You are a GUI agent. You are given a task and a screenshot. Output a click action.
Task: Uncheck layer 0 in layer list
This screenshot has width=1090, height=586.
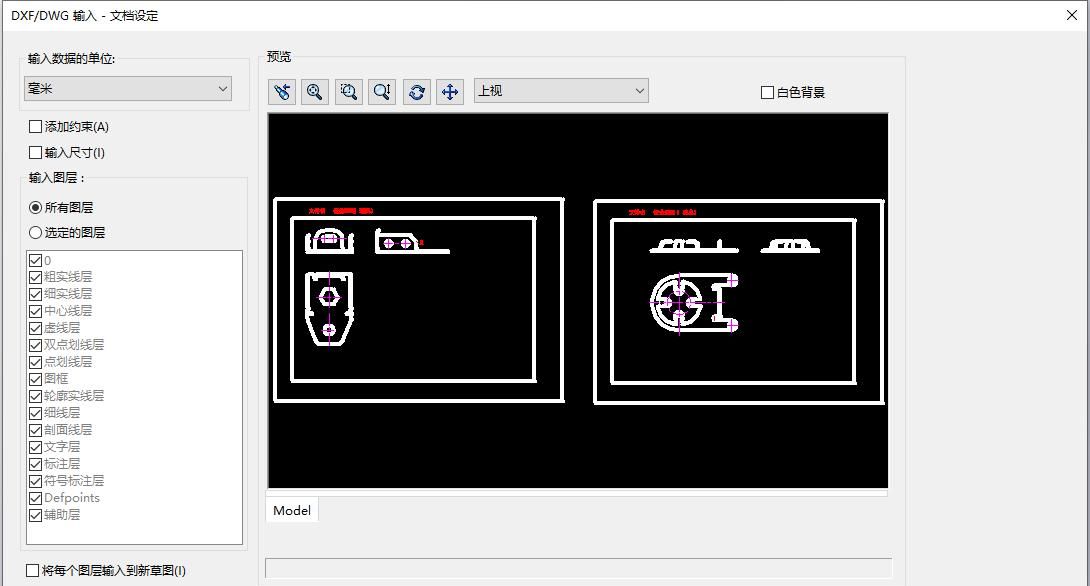point(35,261)
